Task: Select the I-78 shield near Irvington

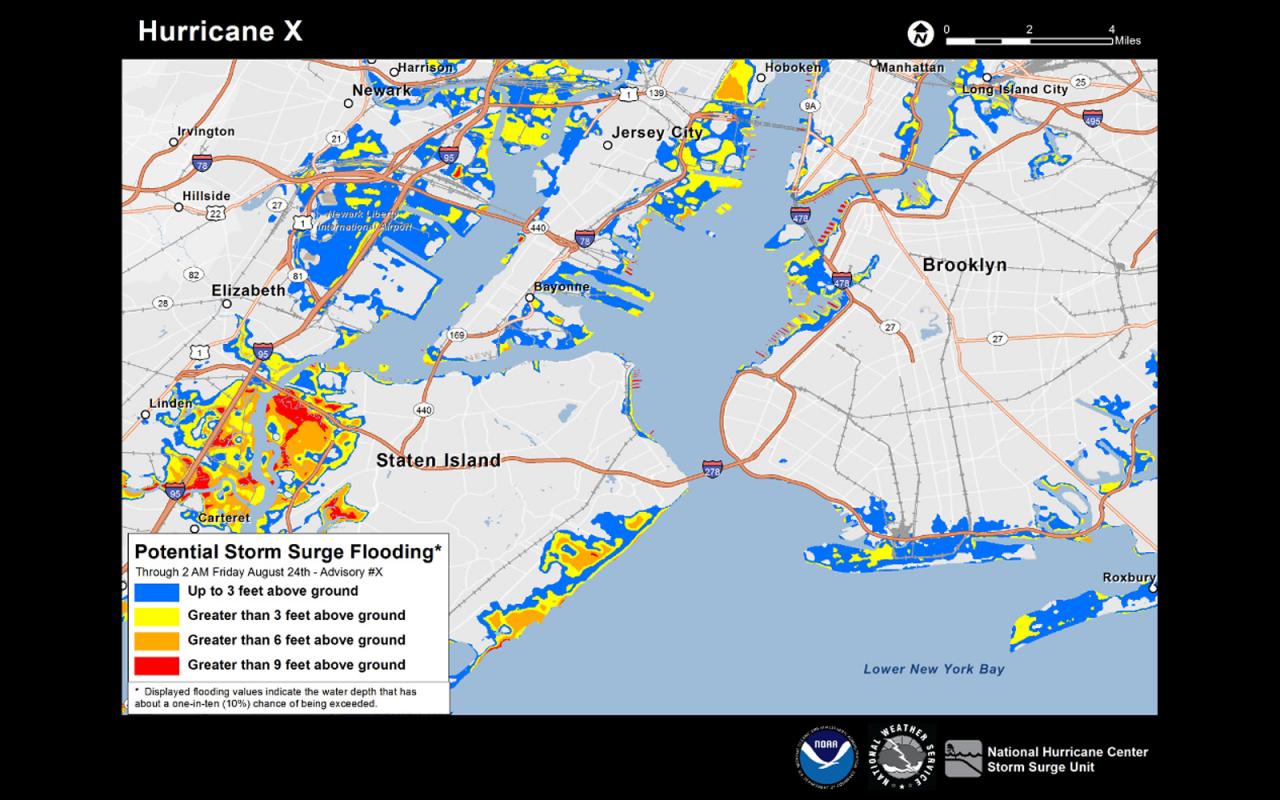Action: (x=201, y=160)
